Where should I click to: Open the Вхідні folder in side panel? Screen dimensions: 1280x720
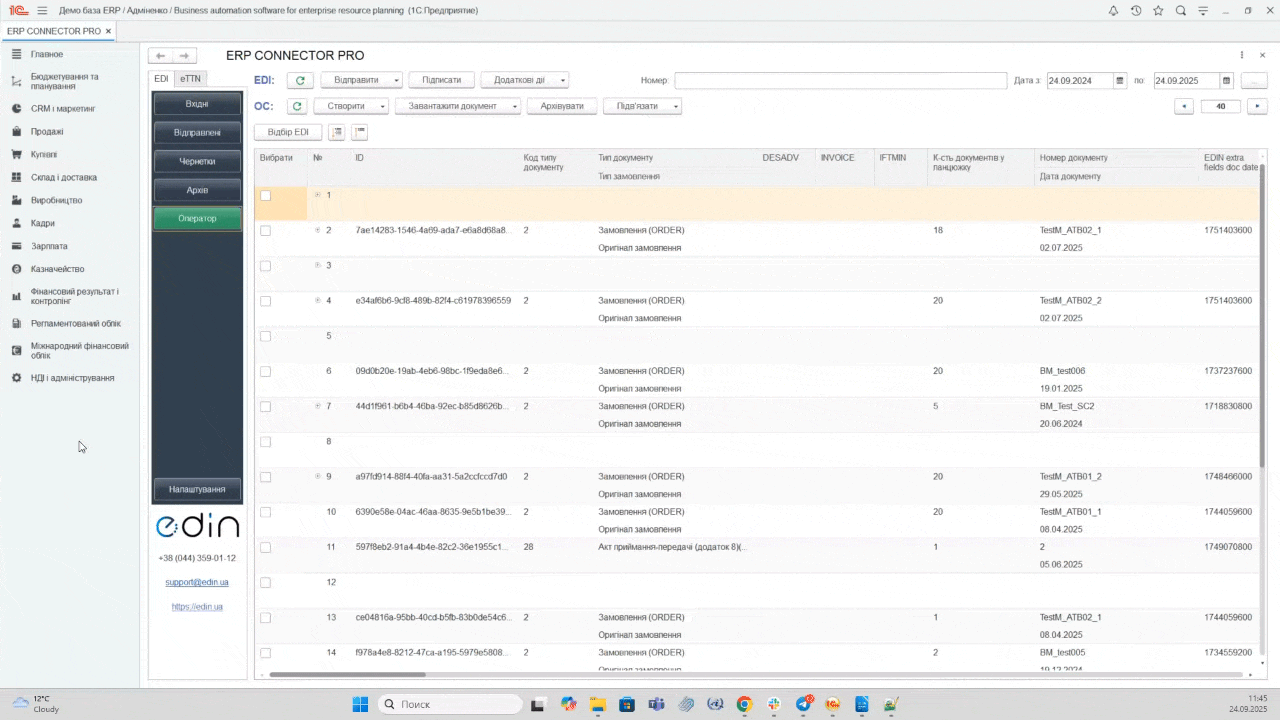click(x=197, y=104)
